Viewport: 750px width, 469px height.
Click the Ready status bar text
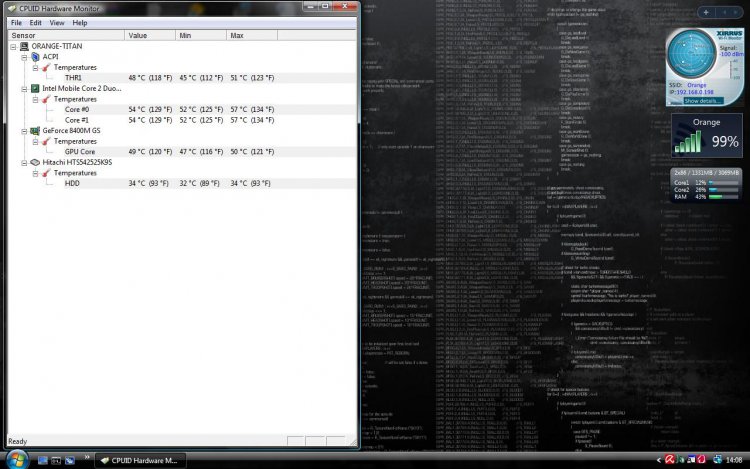18,441
